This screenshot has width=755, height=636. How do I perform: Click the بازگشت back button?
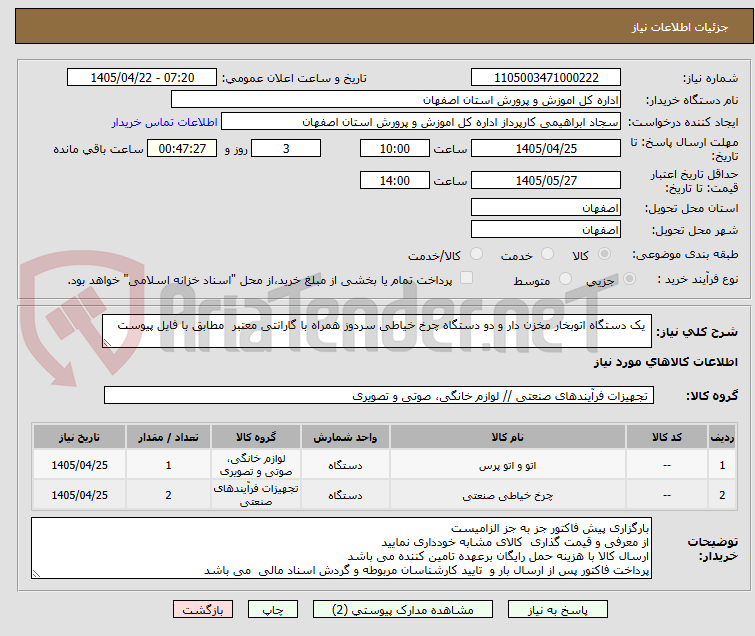click(203, 610)
